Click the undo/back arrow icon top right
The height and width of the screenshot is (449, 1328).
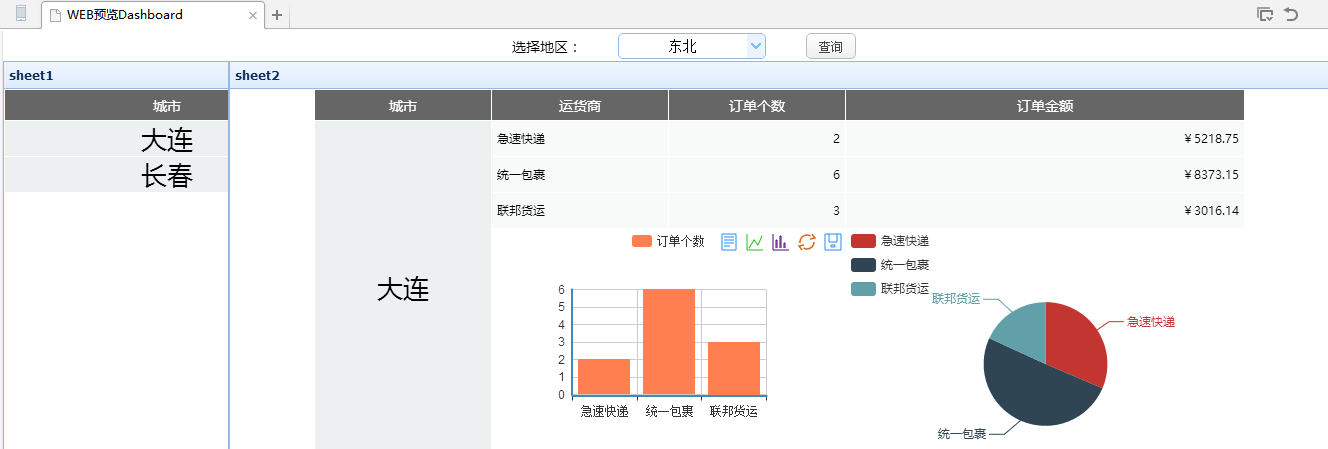1291,14
